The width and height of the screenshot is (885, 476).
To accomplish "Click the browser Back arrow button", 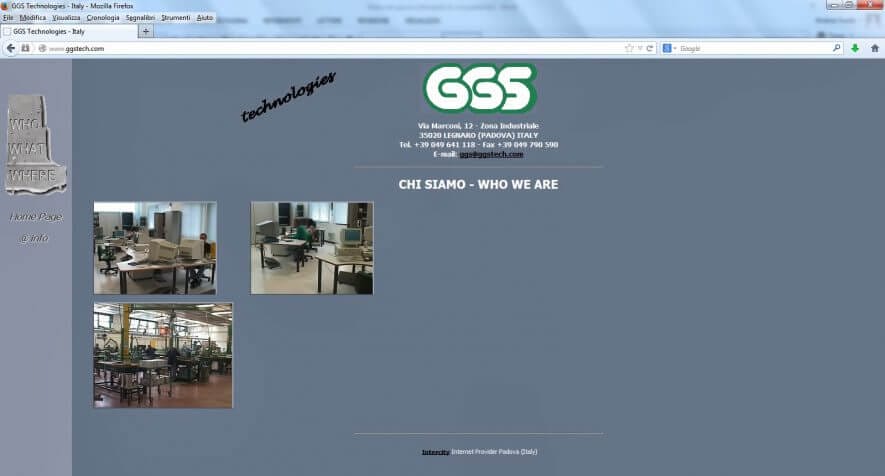I will (x=11, y=48).
